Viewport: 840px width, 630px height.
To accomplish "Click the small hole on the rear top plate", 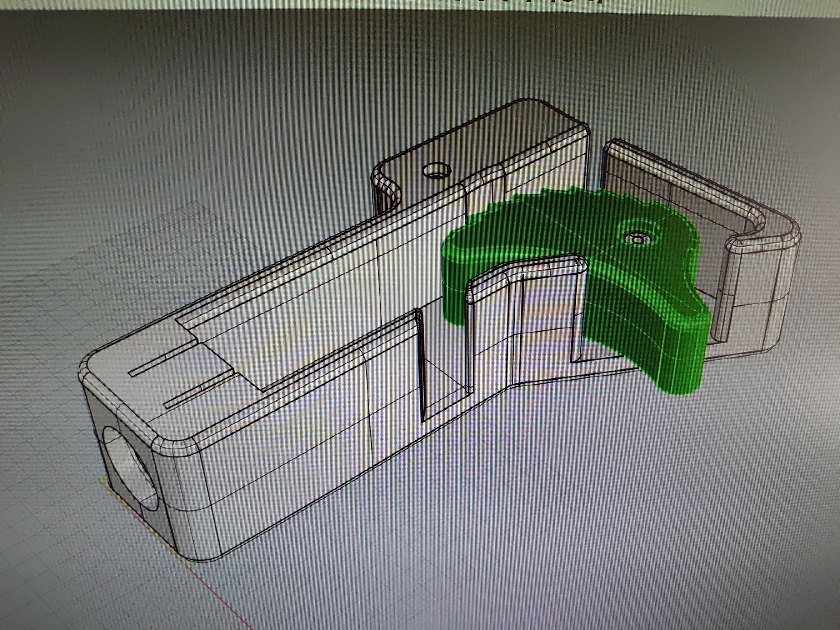I will coord(437,171).
